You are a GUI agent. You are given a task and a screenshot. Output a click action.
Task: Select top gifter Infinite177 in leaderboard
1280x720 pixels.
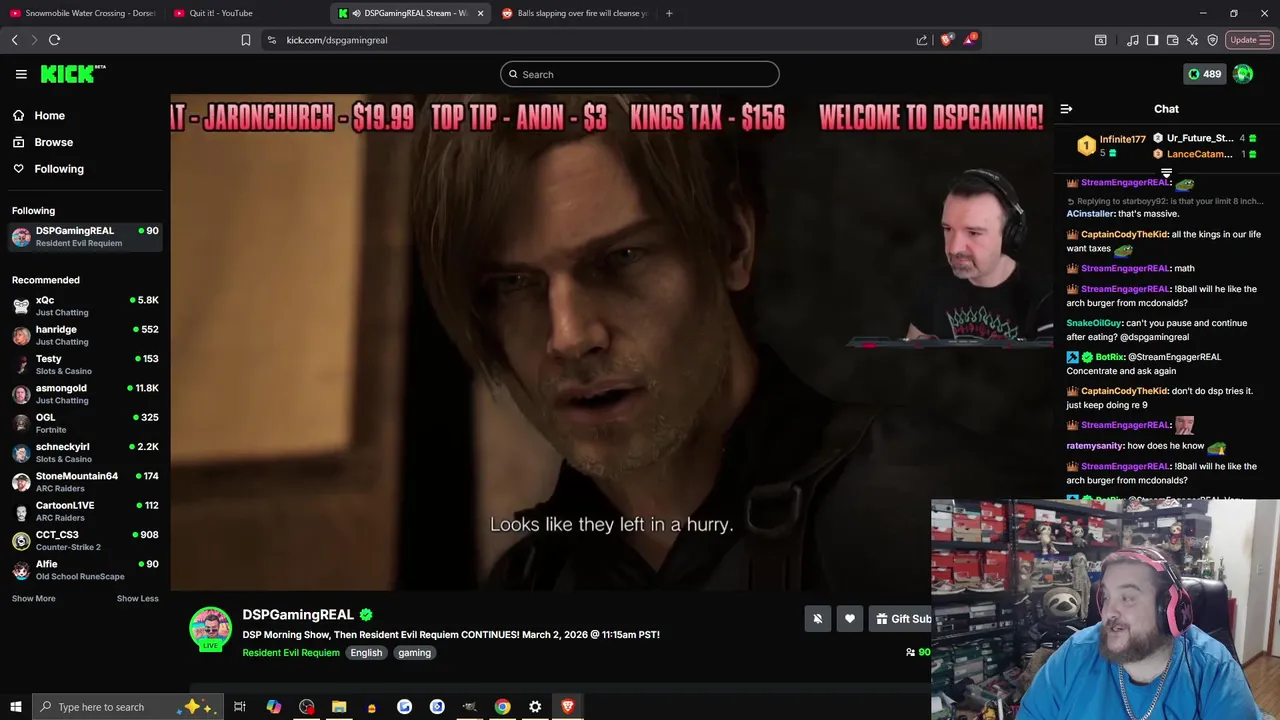point(1110,146)
